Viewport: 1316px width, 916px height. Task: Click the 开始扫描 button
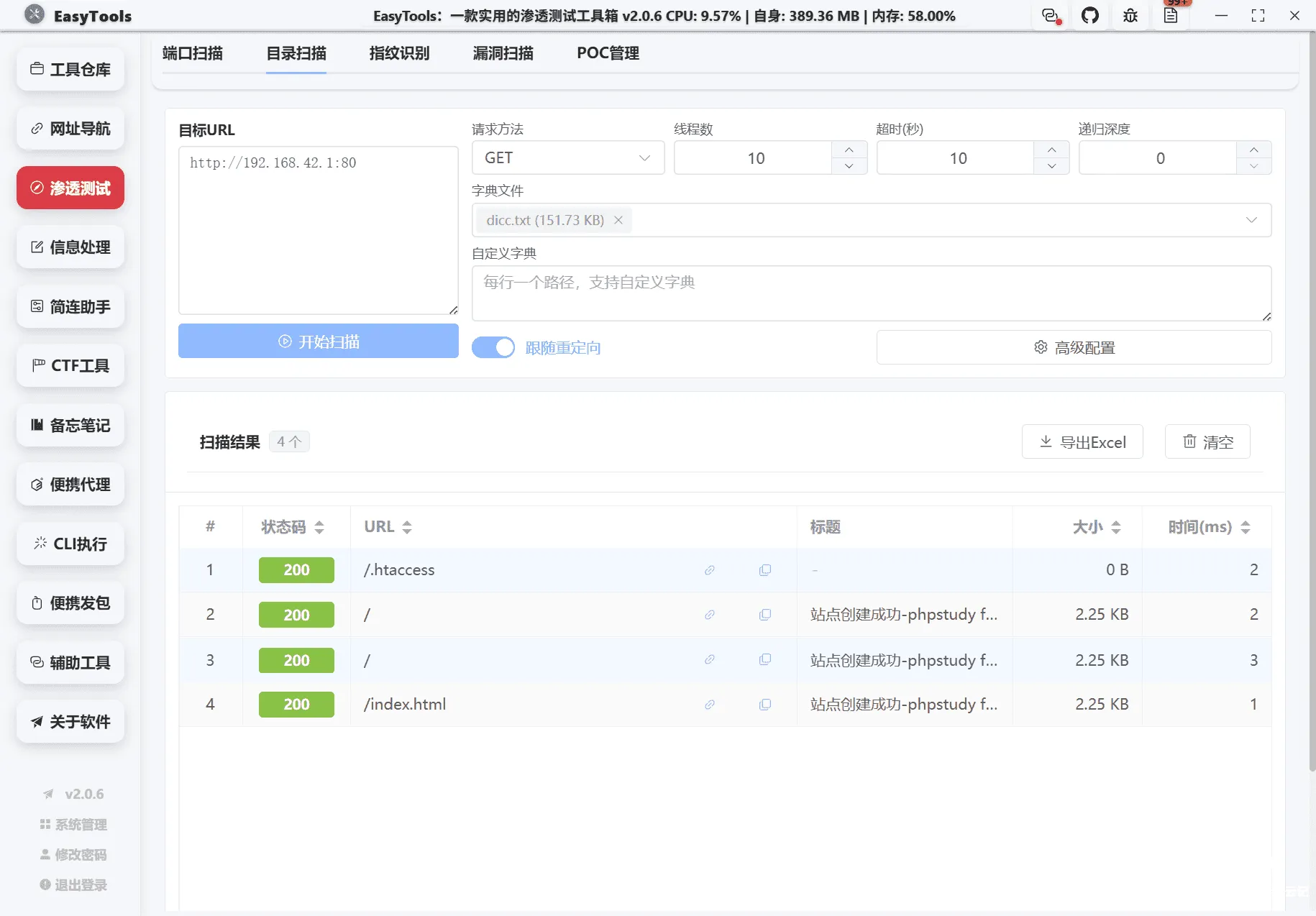click(318, 341)
